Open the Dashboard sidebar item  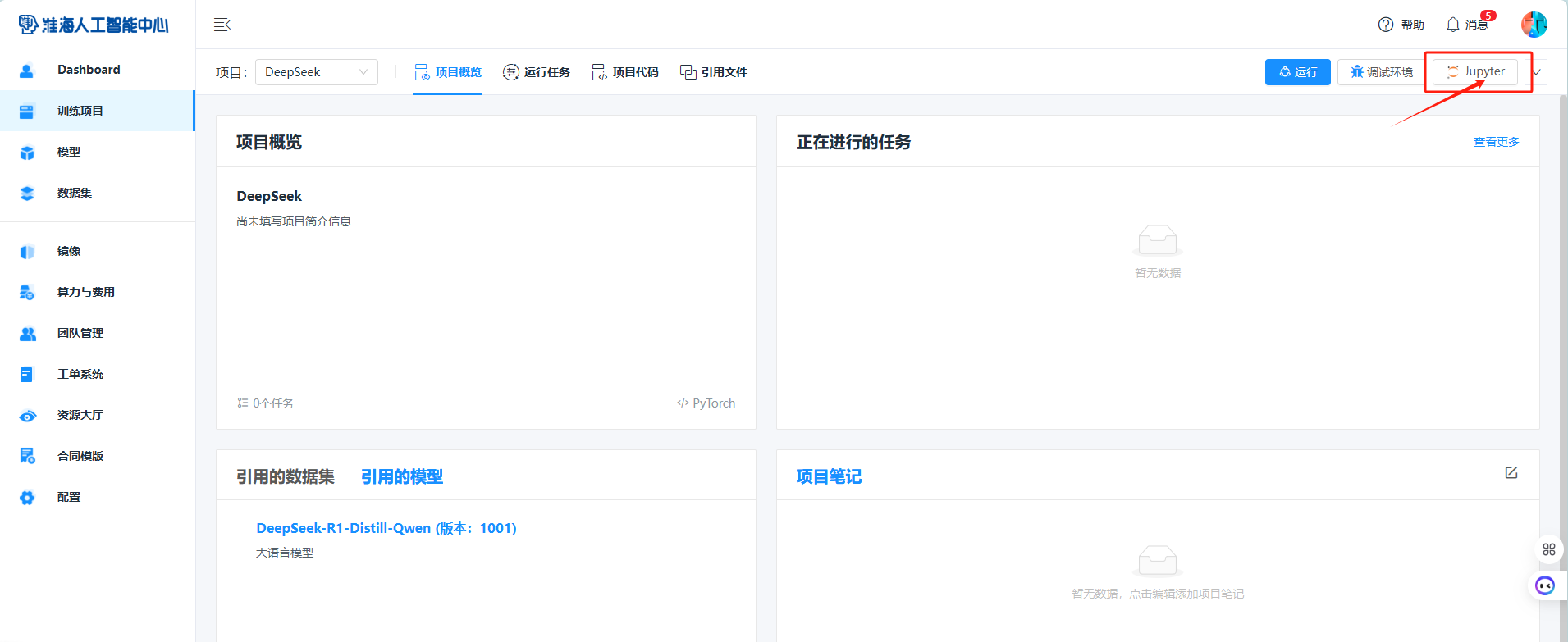89,70
